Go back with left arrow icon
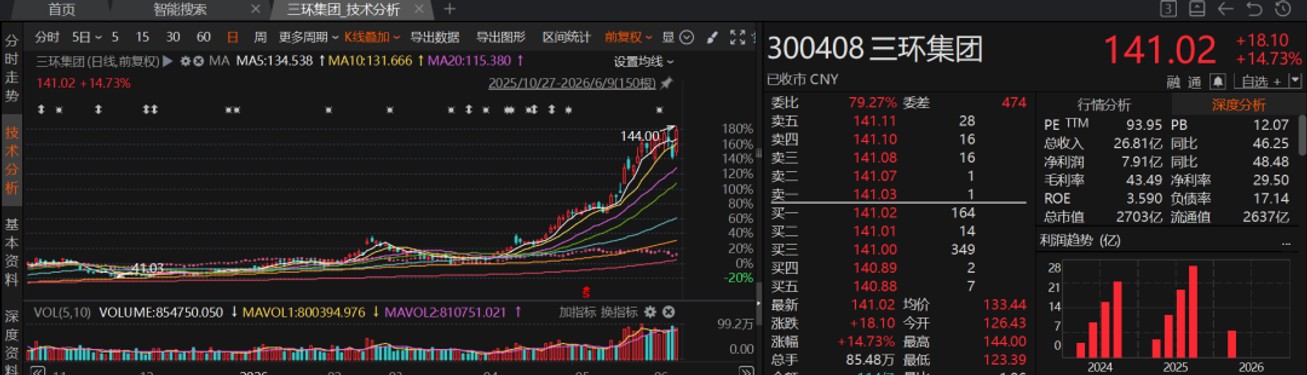This screenshot has width=1307, height=375. tap(1226, 9)
